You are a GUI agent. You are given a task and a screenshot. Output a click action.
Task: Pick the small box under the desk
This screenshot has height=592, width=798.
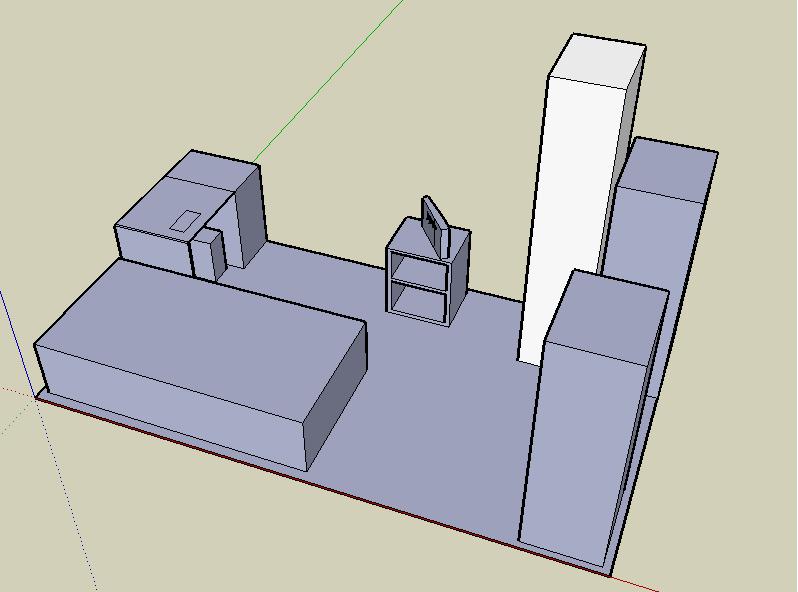tap(209, 253)
